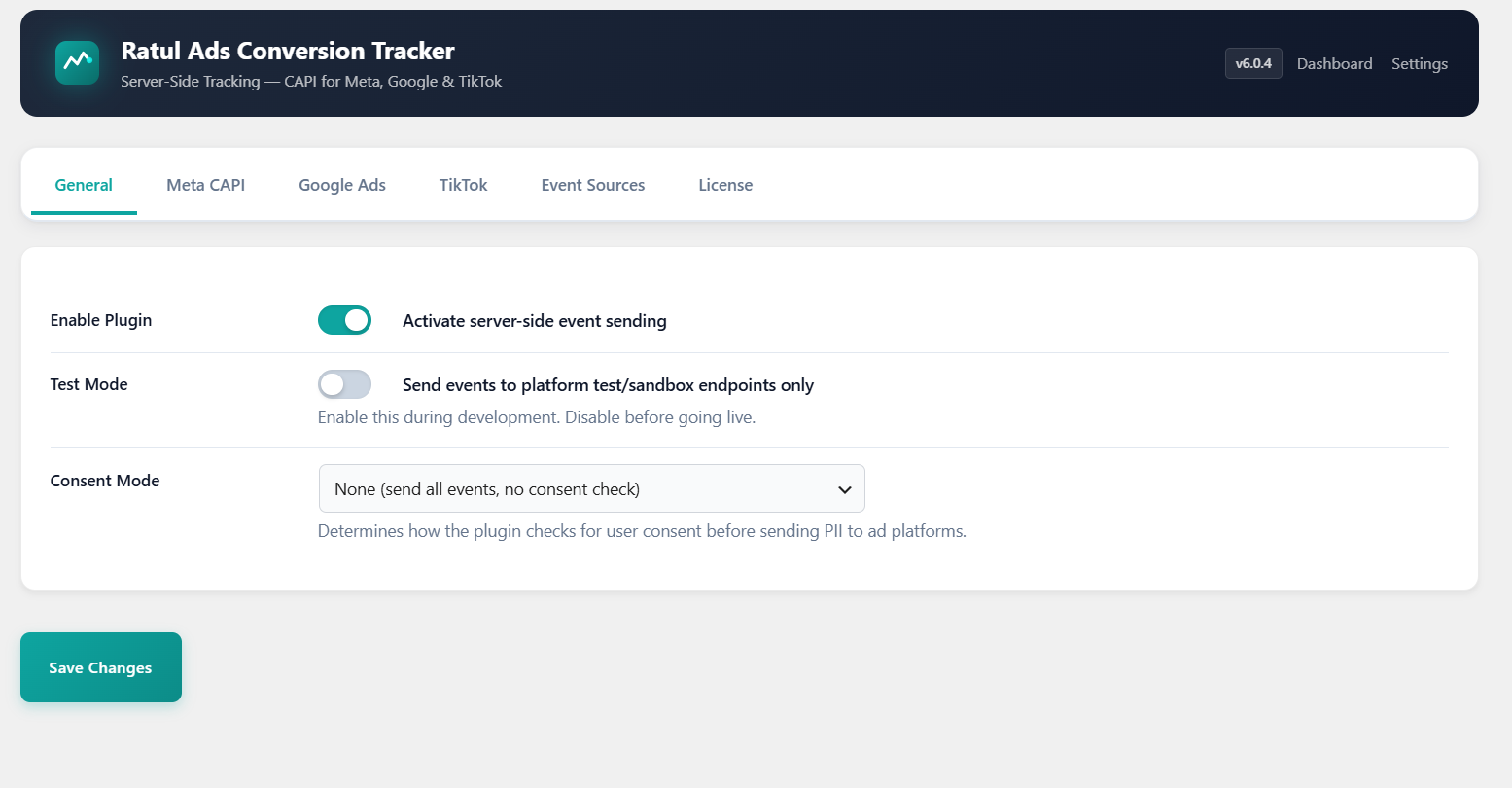This screenshot has width=1512, height=788.
Task: Click the 'Test Mode' label
Action: coord(89,384)
